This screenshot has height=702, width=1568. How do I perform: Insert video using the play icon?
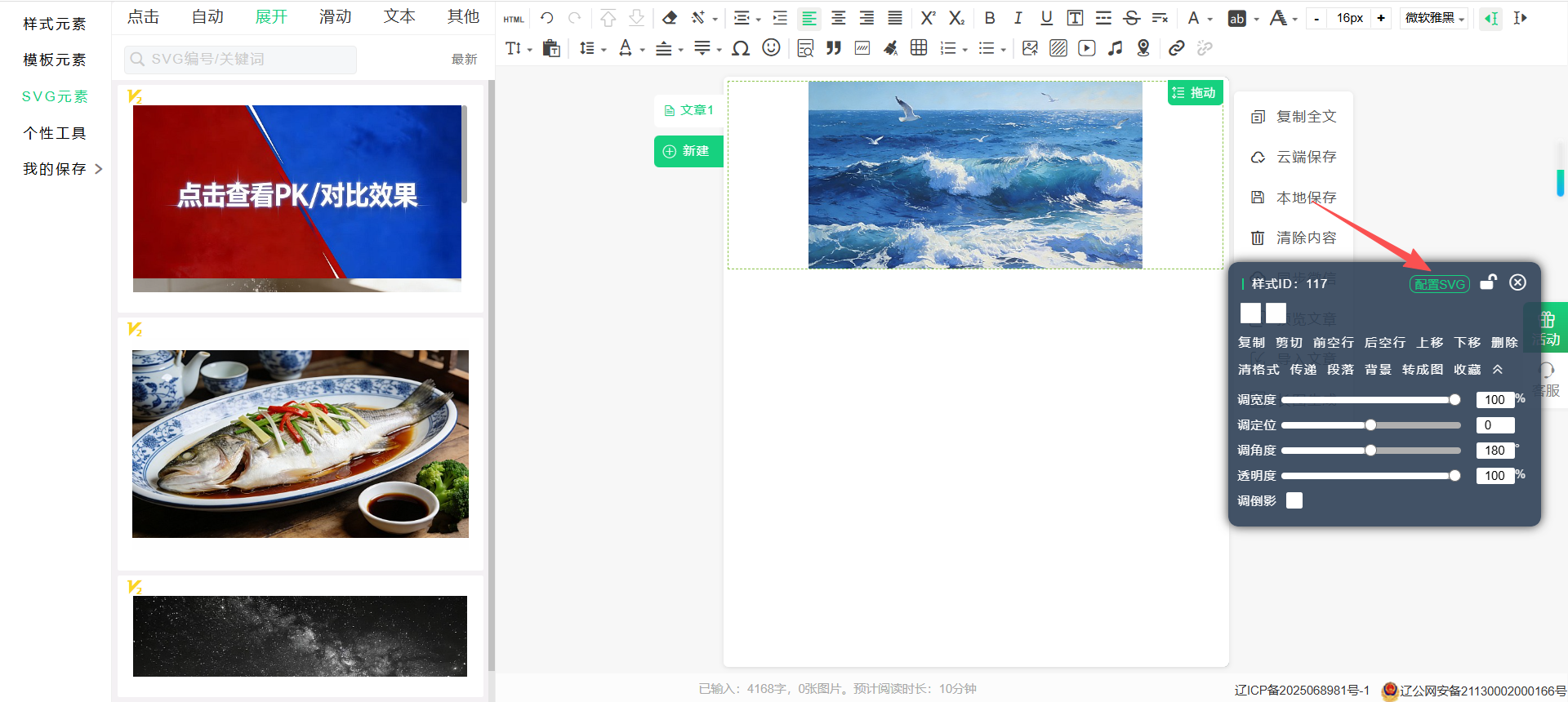(x=1086, y=48)
